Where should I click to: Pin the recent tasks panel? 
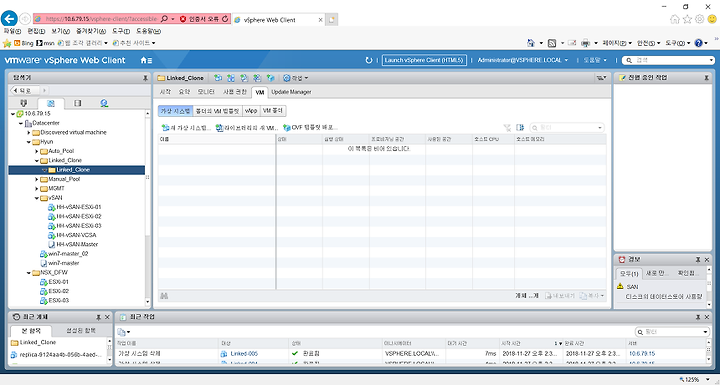[x=698, y=317]
